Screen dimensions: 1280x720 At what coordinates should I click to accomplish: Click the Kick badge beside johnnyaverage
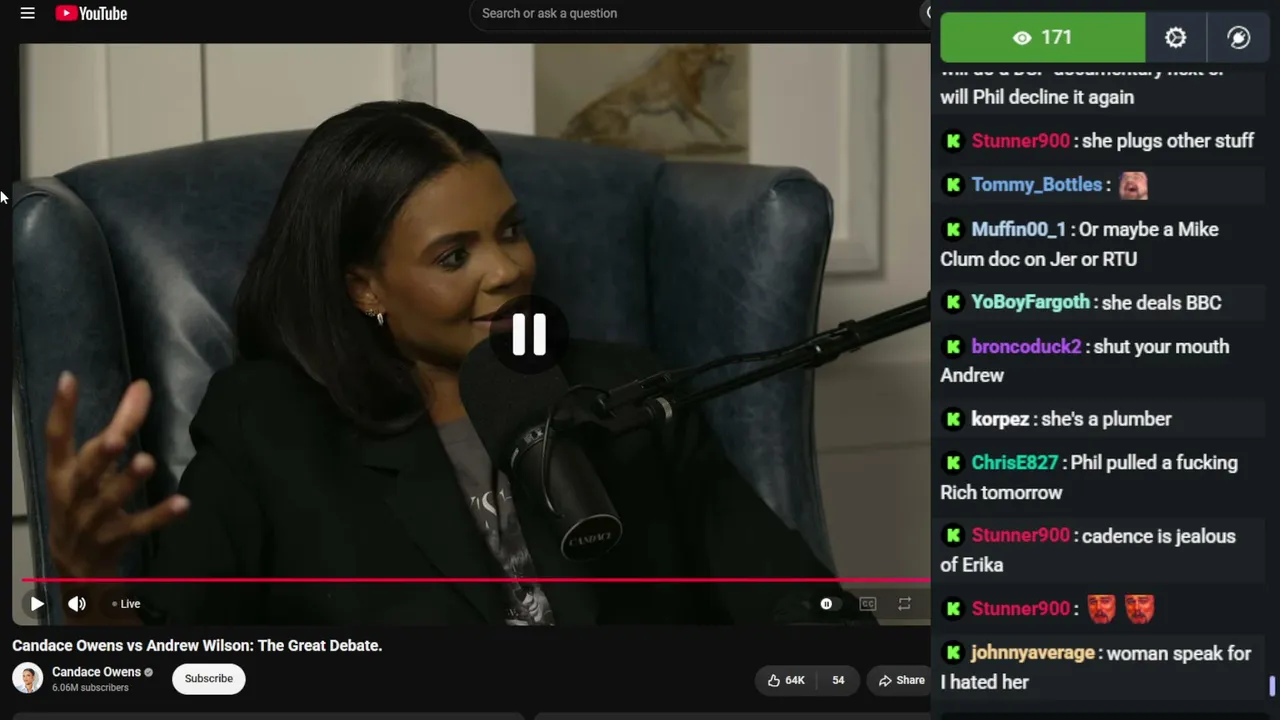tap(953, 653)
